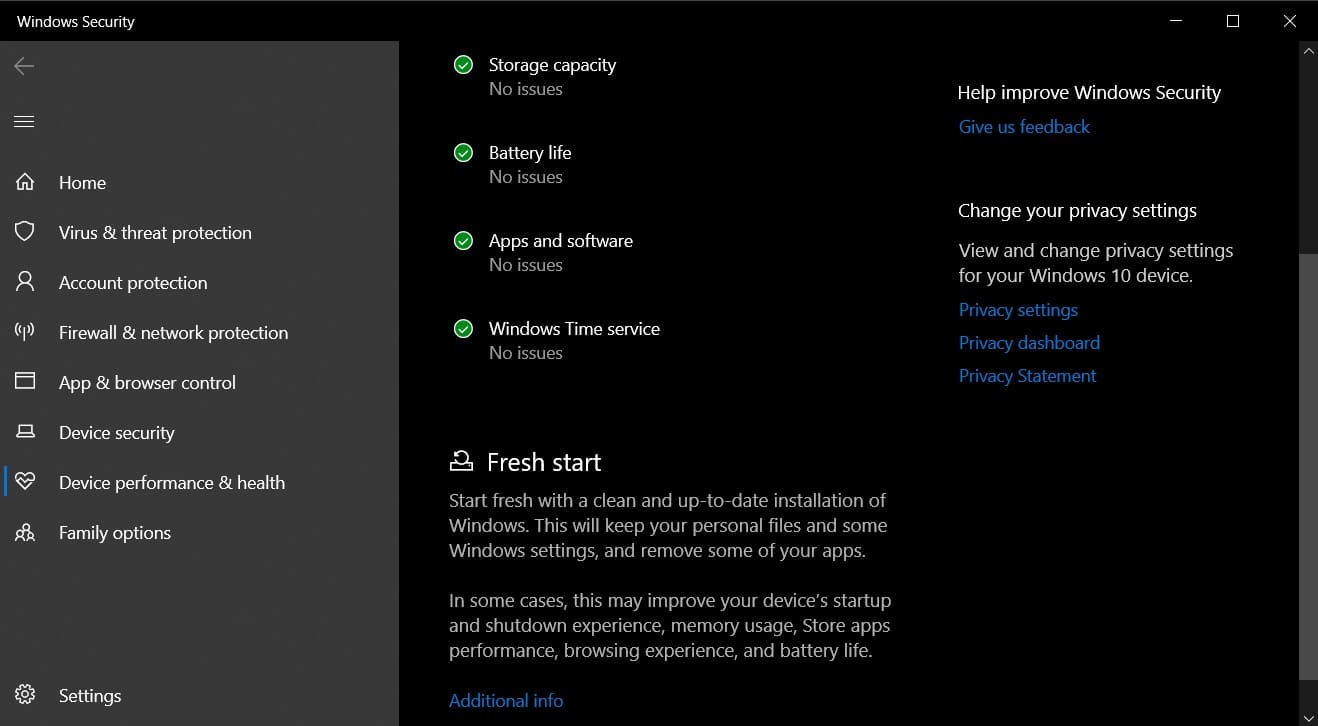Viewport: 1318px width, 726px height.
Task: Click the person icon for Account protection
Action: tap(25, 282)
